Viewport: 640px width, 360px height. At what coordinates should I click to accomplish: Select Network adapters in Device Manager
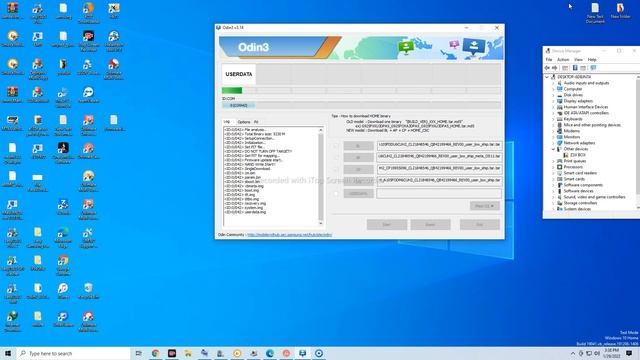pos(579,143)
